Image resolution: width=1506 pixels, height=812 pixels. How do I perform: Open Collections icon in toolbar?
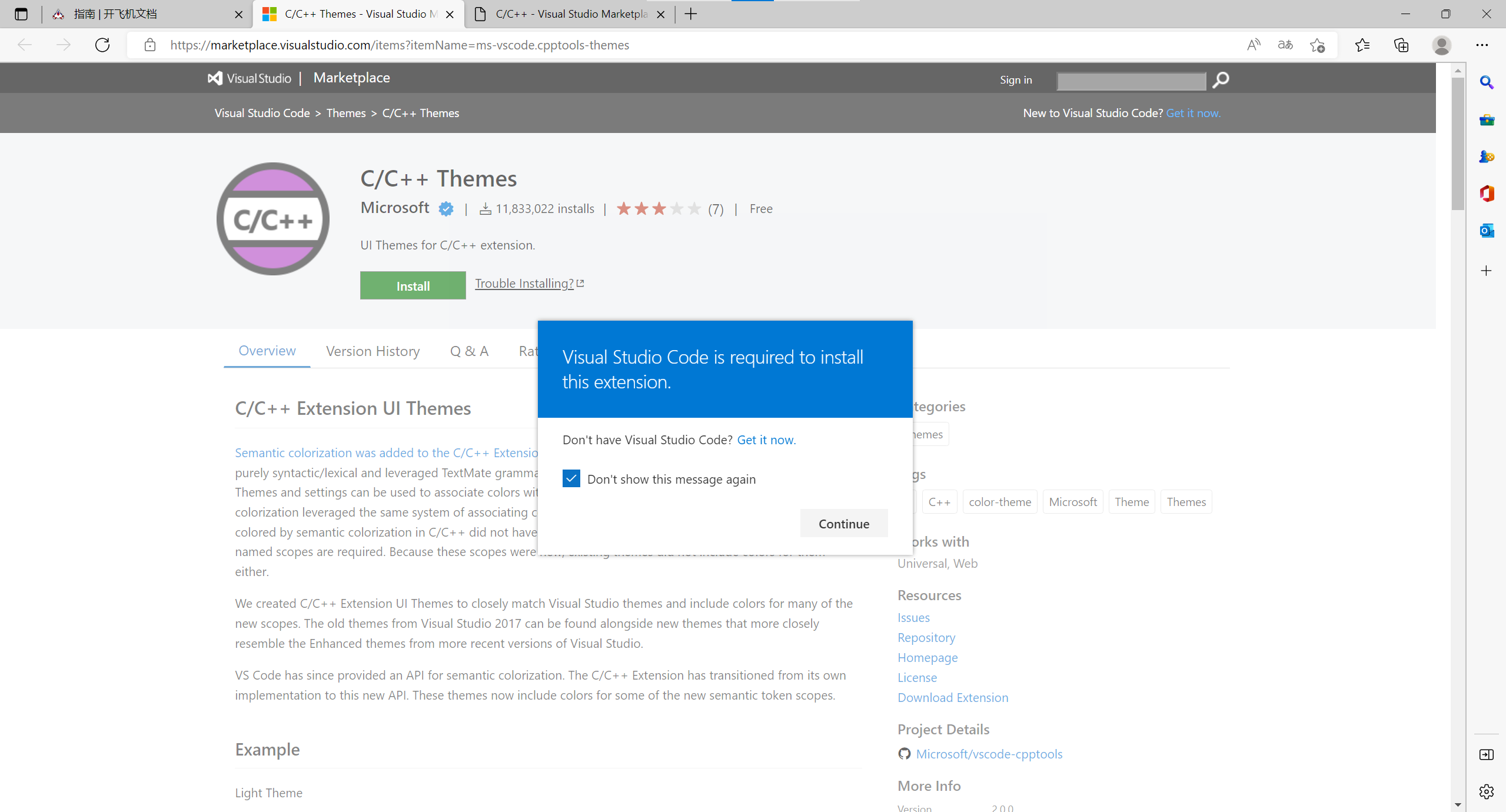coord(1401,45)
